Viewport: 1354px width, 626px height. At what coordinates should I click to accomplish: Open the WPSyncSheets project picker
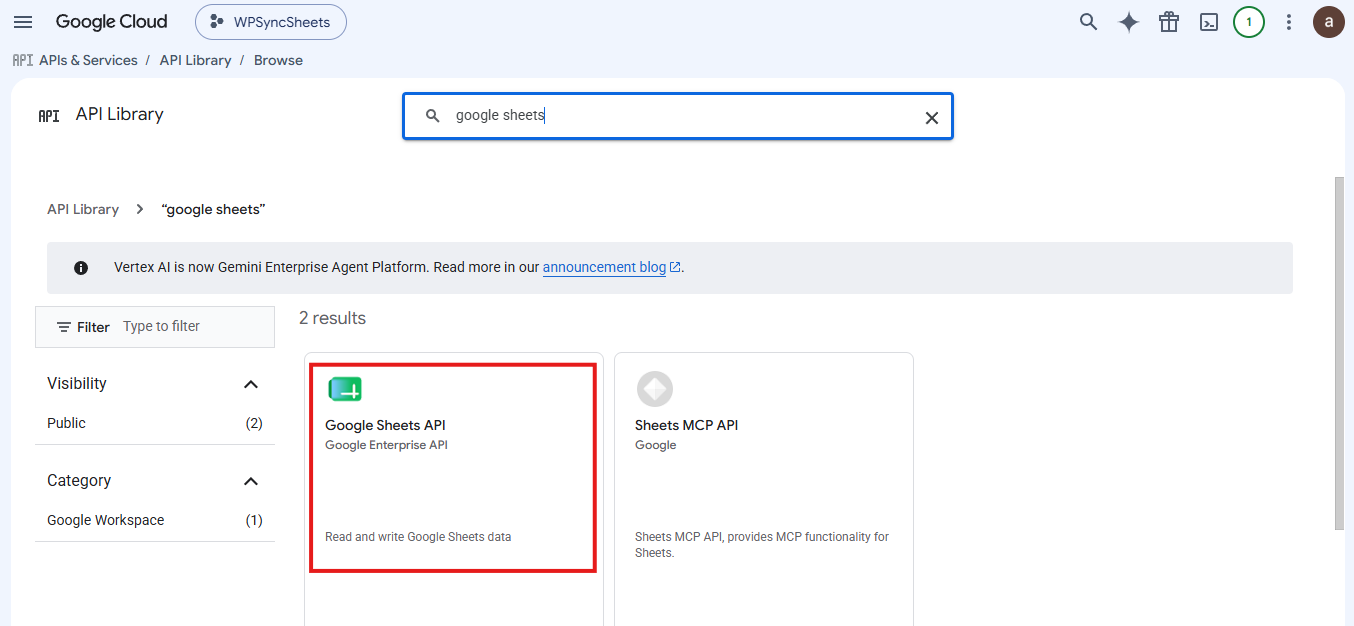point(271,22)
